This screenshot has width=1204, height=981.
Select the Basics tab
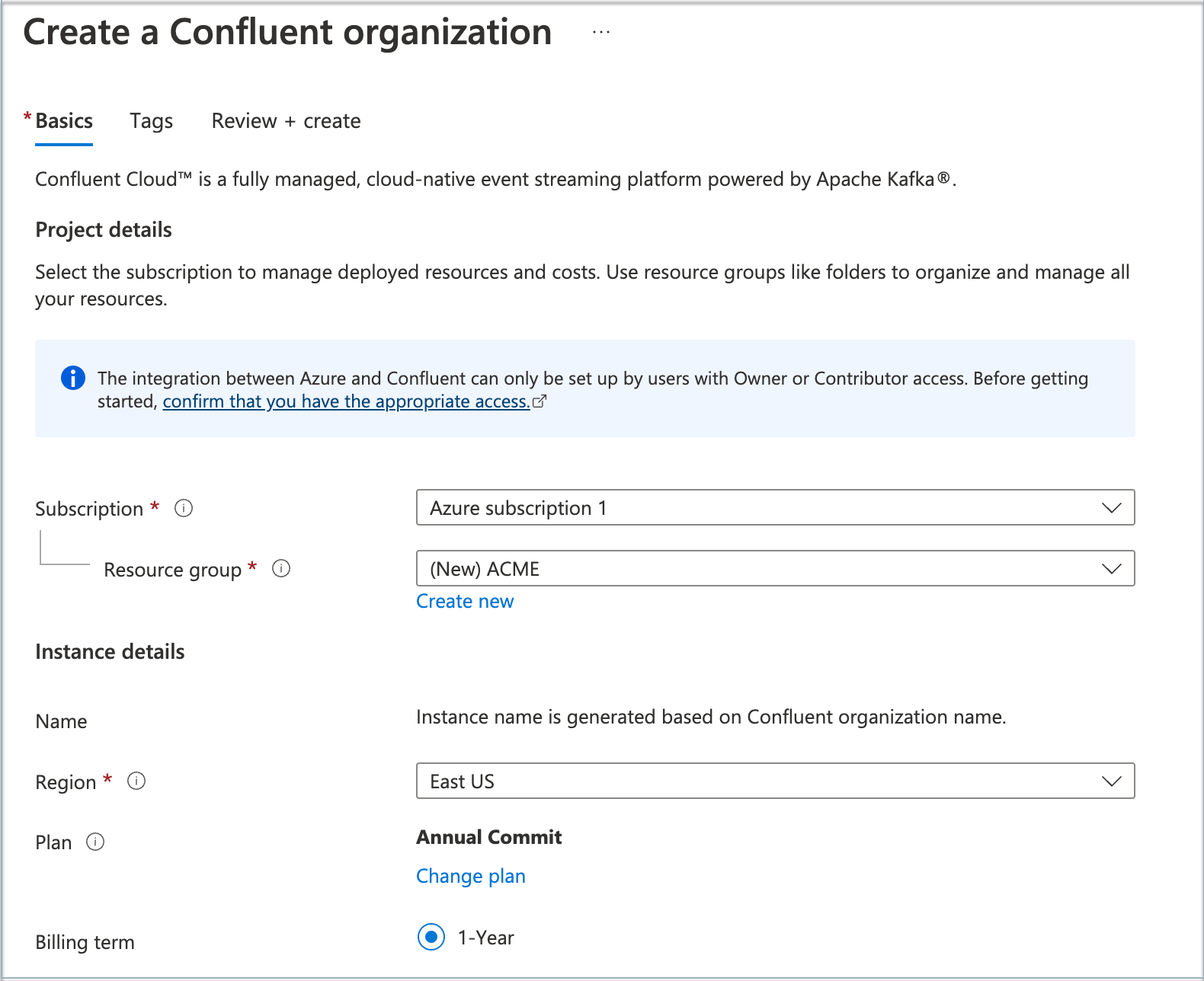click(64, 121)
